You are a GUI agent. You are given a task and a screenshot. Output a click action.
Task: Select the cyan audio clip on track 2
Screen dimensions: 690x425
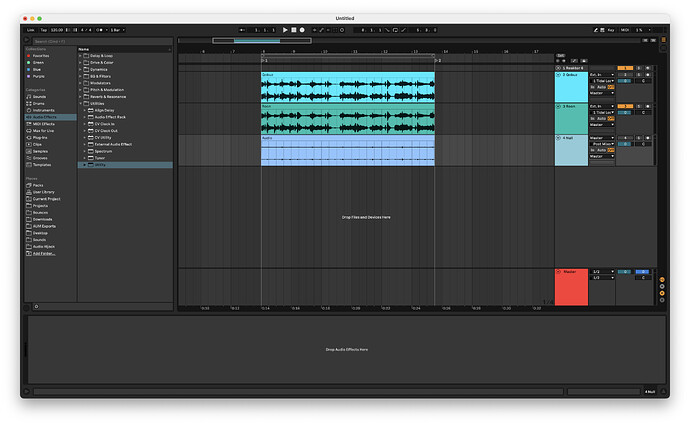[x=348, y=88]
